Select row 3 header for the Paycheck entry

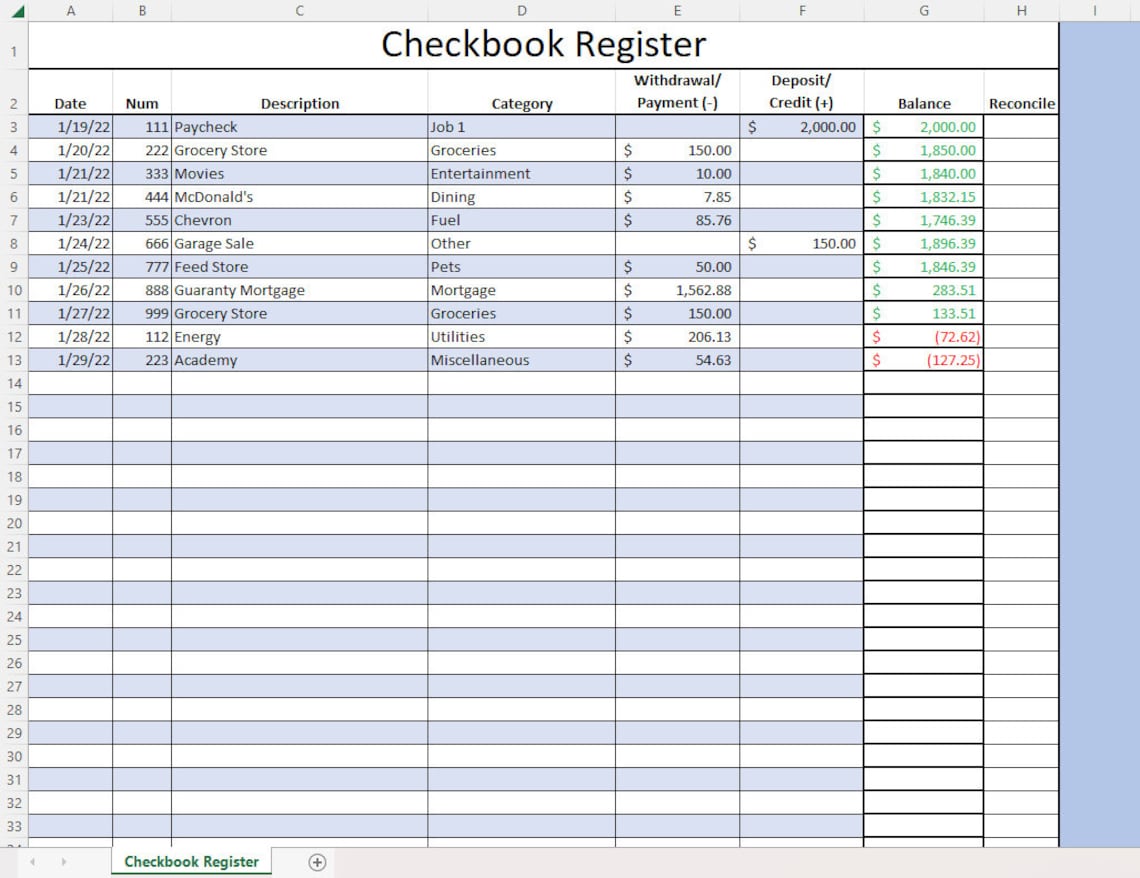pos(14,127)
